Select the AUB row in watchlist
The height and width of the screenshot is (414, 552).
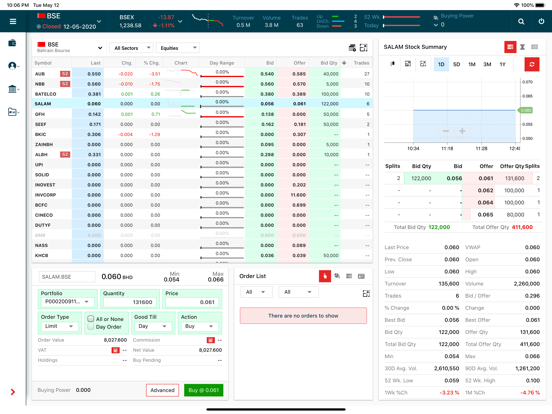point(202,74)
